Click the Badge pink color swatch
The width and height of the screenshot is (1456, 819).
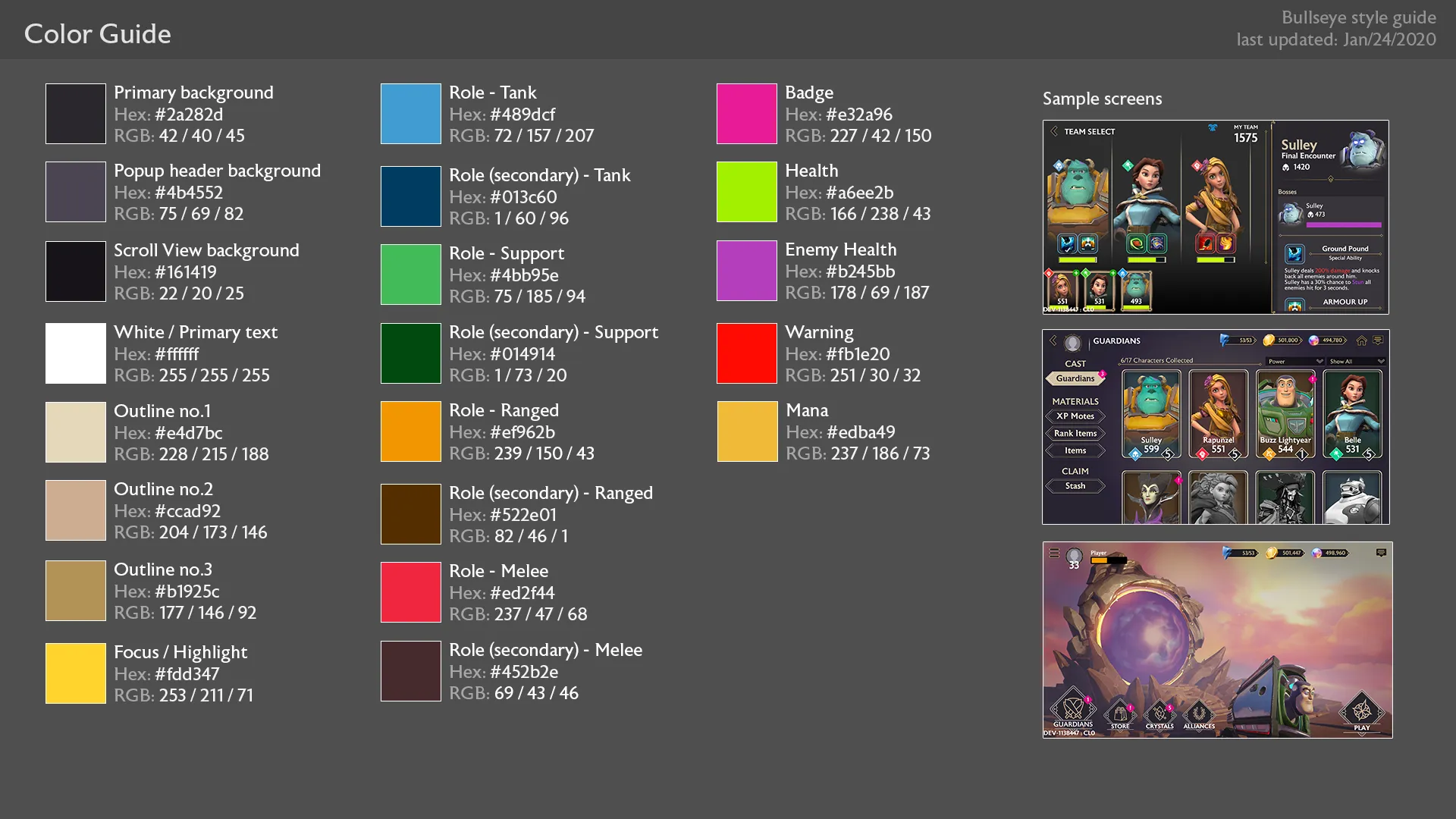[x=747, y=114]
